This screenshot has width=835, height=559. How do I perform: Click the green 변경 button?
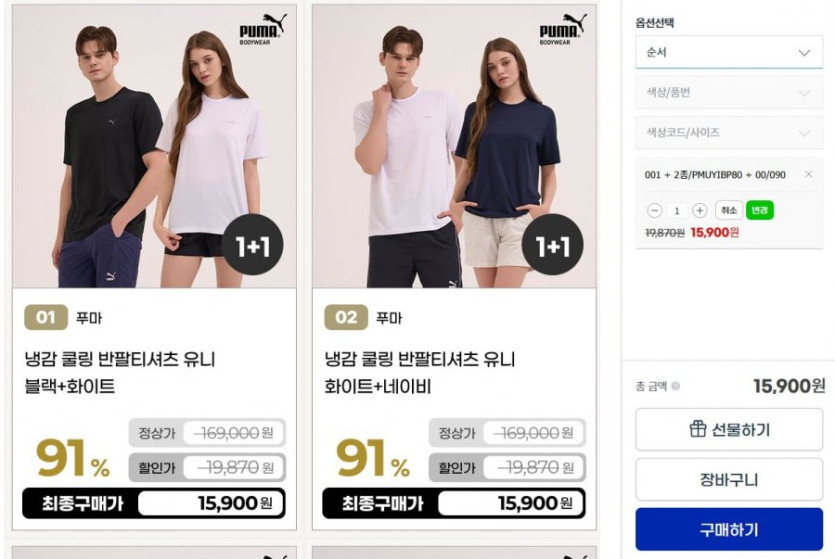(759, 210)
